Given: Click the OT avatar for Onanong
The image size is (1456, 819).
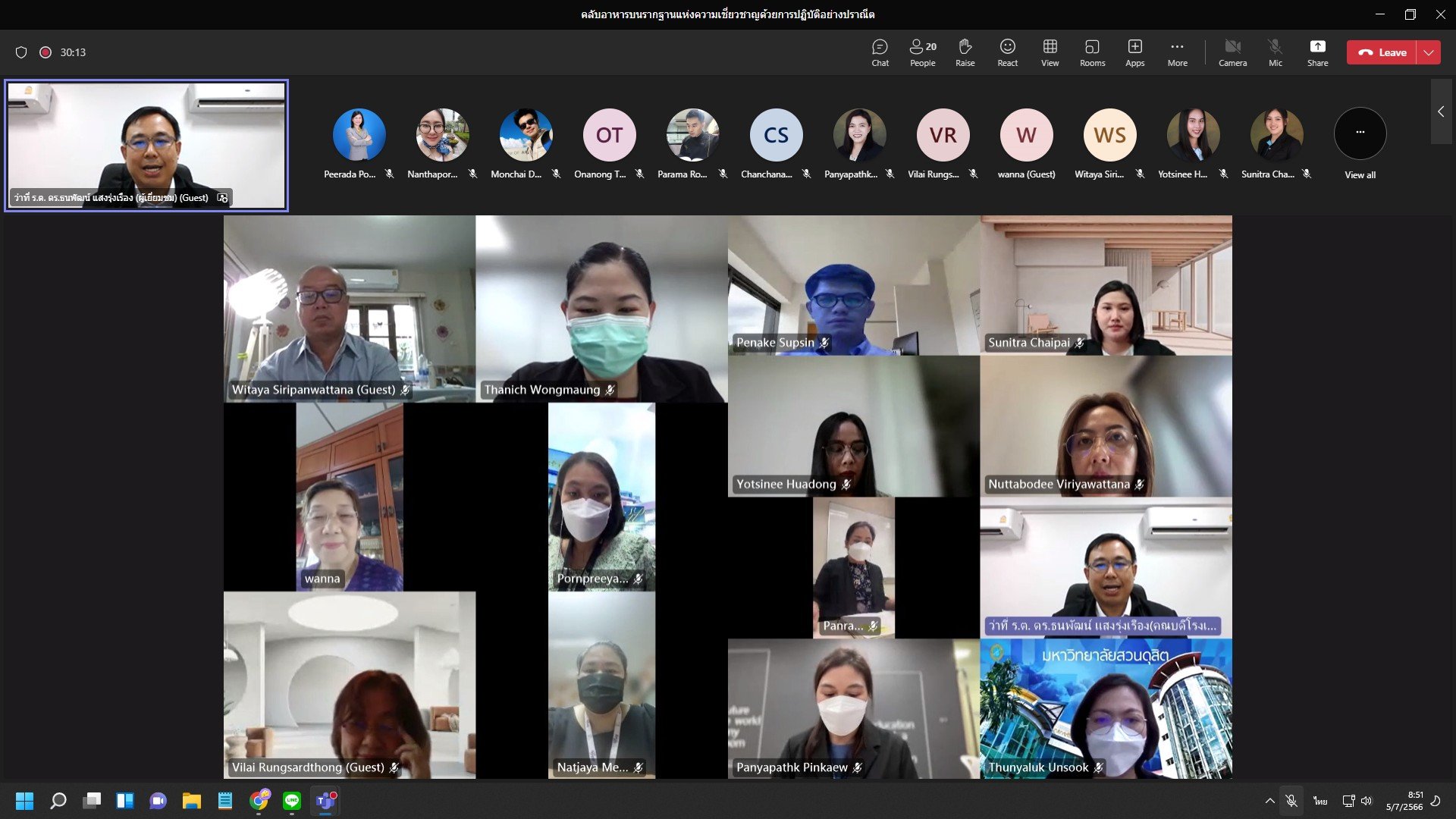Looking at the screenshot, I should point(609,135).
